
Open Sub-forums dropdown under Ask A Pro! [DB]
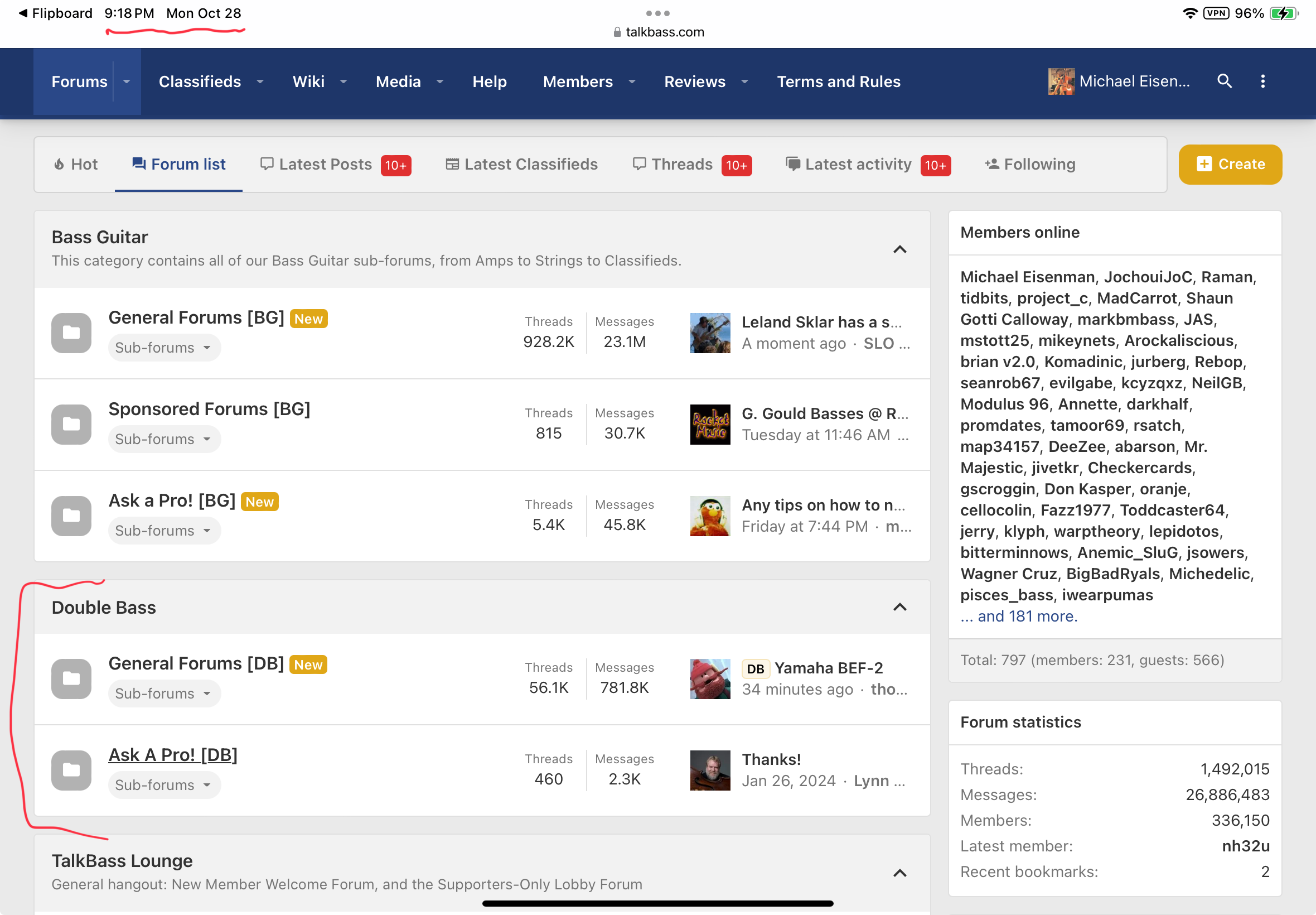click(x=164, y=785)
